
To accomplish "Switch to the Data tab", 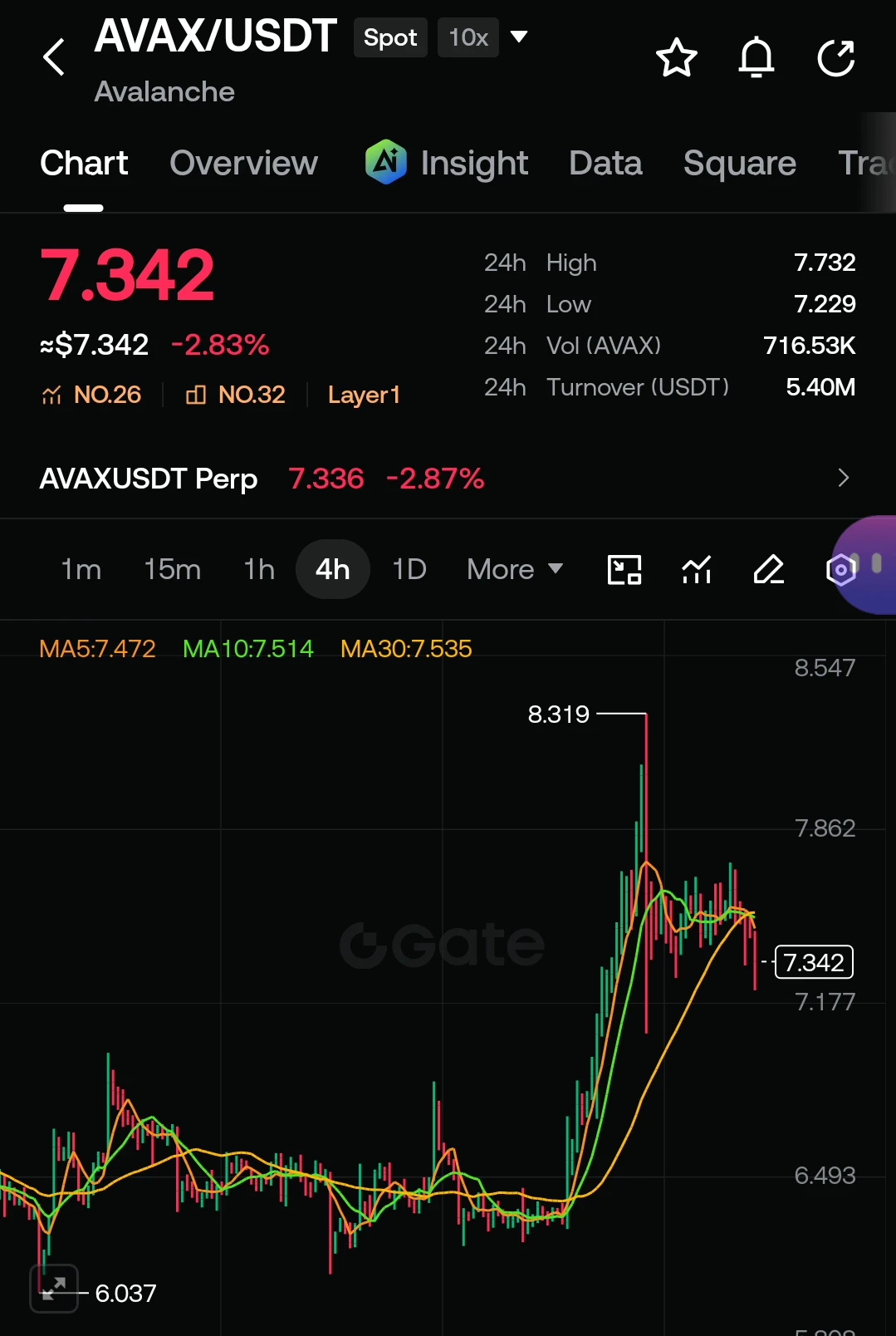I will pos(606,164).
